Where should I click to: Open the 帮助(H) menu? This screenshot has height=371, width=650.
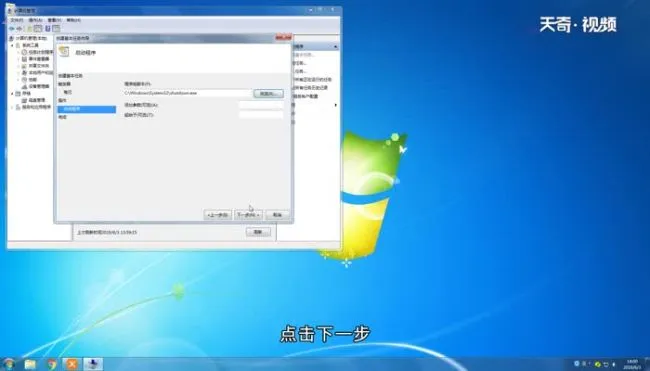(x=73, y=20)
